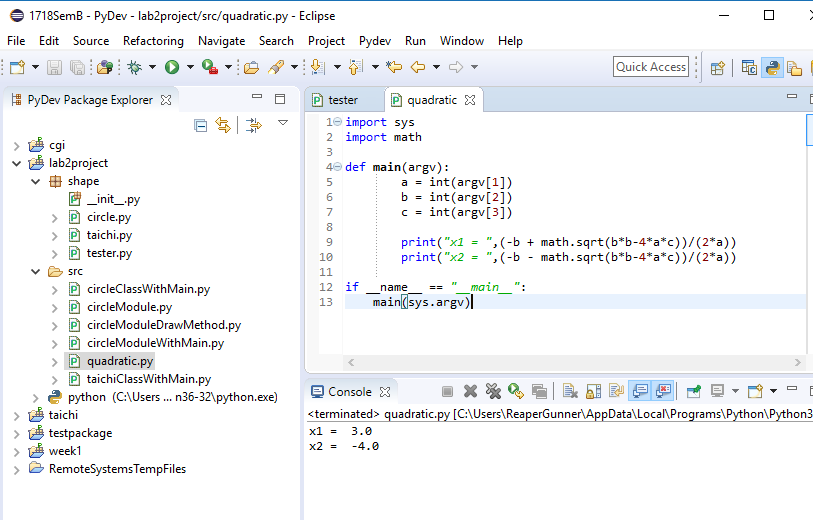Select circleModule.py in the src folder
The image size is (813, 520).
coord(129,307)
